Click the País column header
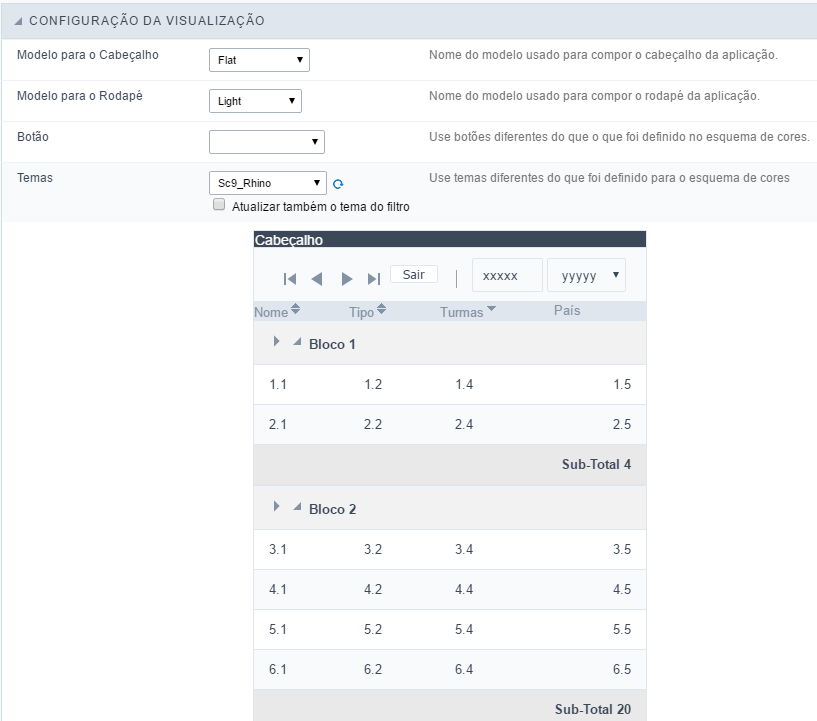The width and height of the screenshot is (817, 721). [567, 310]
